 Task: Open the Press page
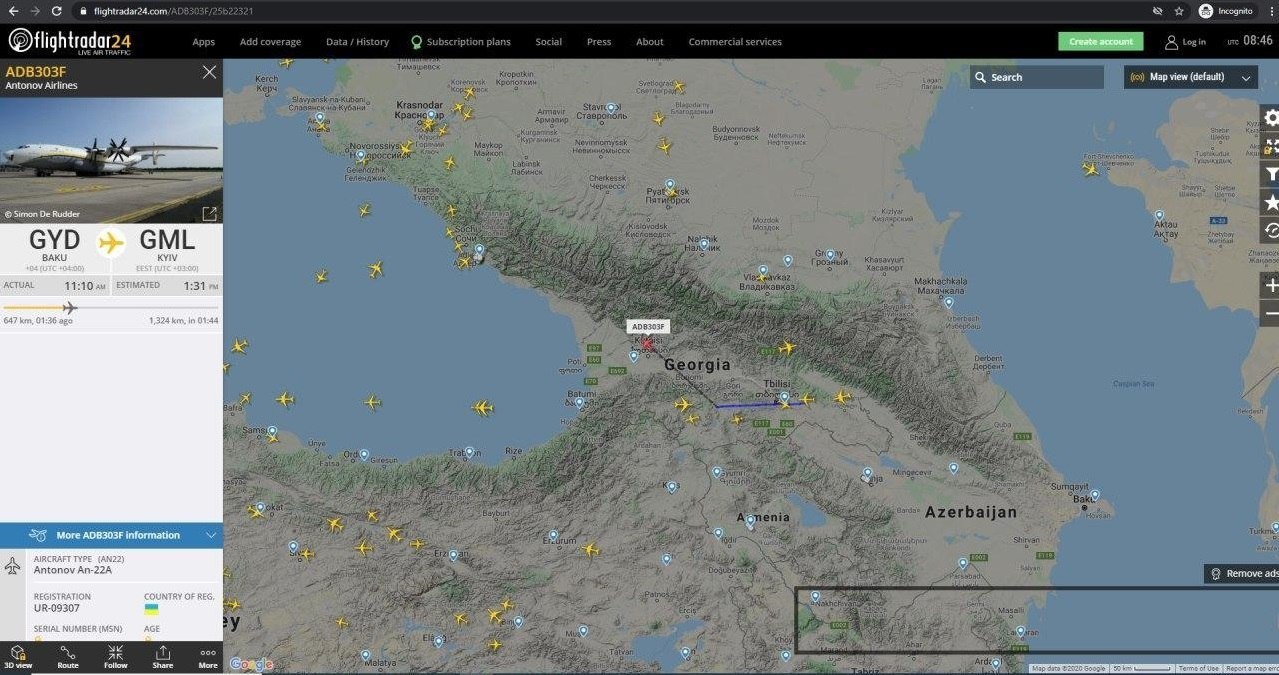[x=599, y=42]
